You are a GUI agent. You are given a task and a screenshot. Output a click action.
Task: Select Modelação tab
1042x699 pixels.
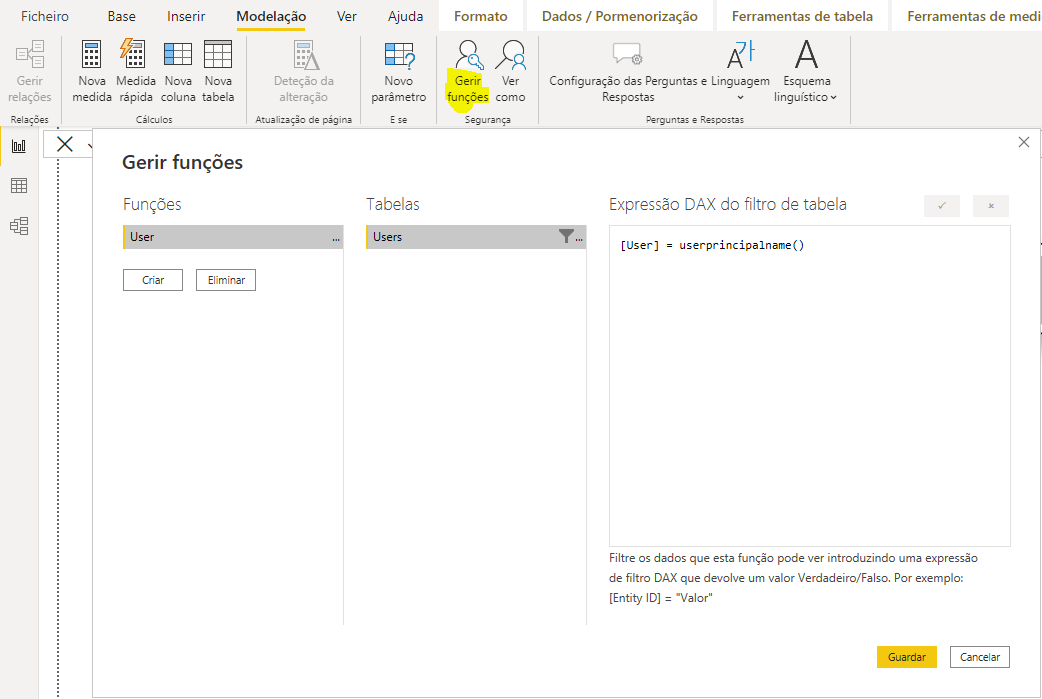271,16
